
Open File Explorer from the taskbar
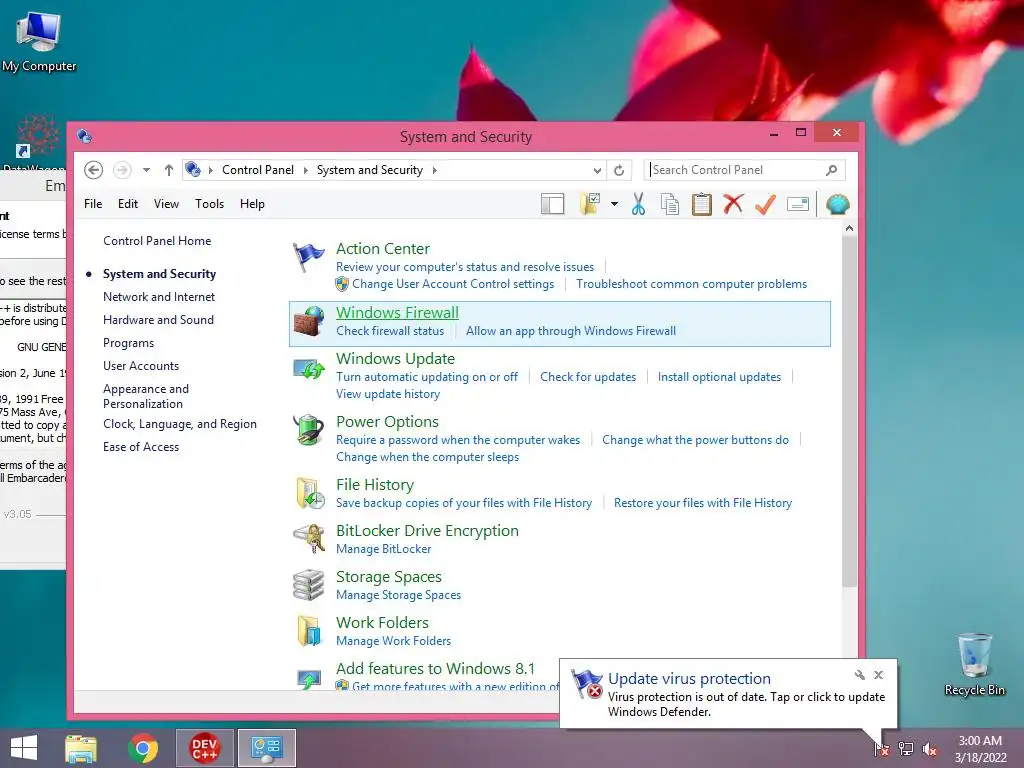click(81, 749)
